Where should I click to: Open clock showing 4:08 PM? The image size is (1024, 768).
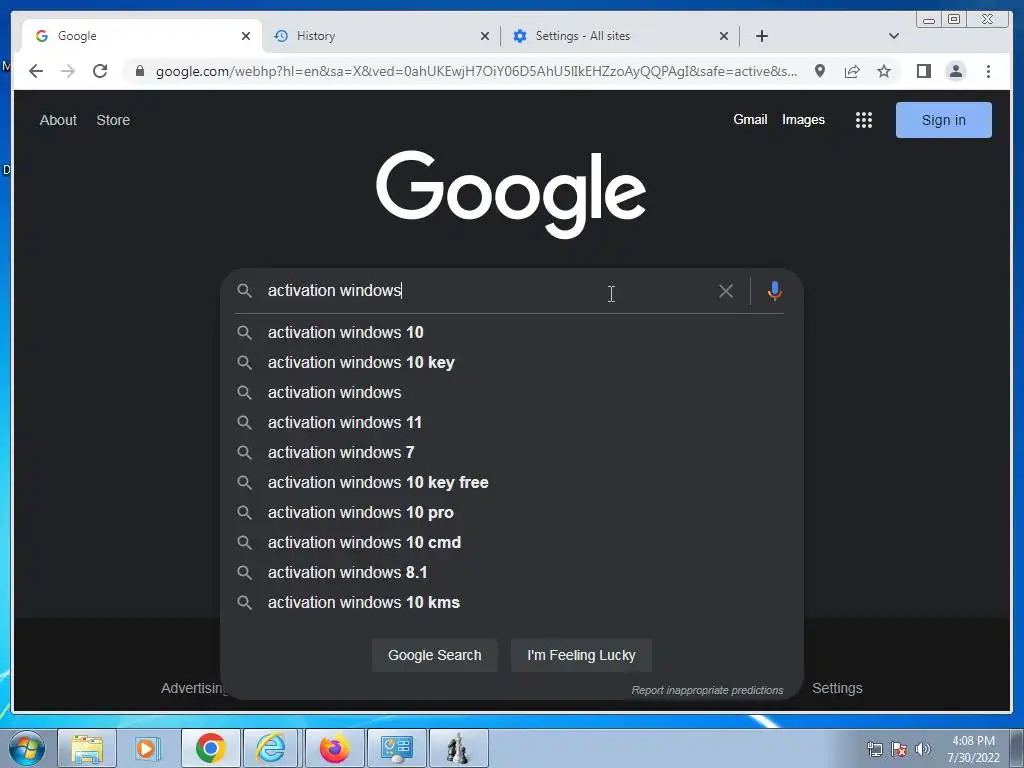(x=973, y=749)
